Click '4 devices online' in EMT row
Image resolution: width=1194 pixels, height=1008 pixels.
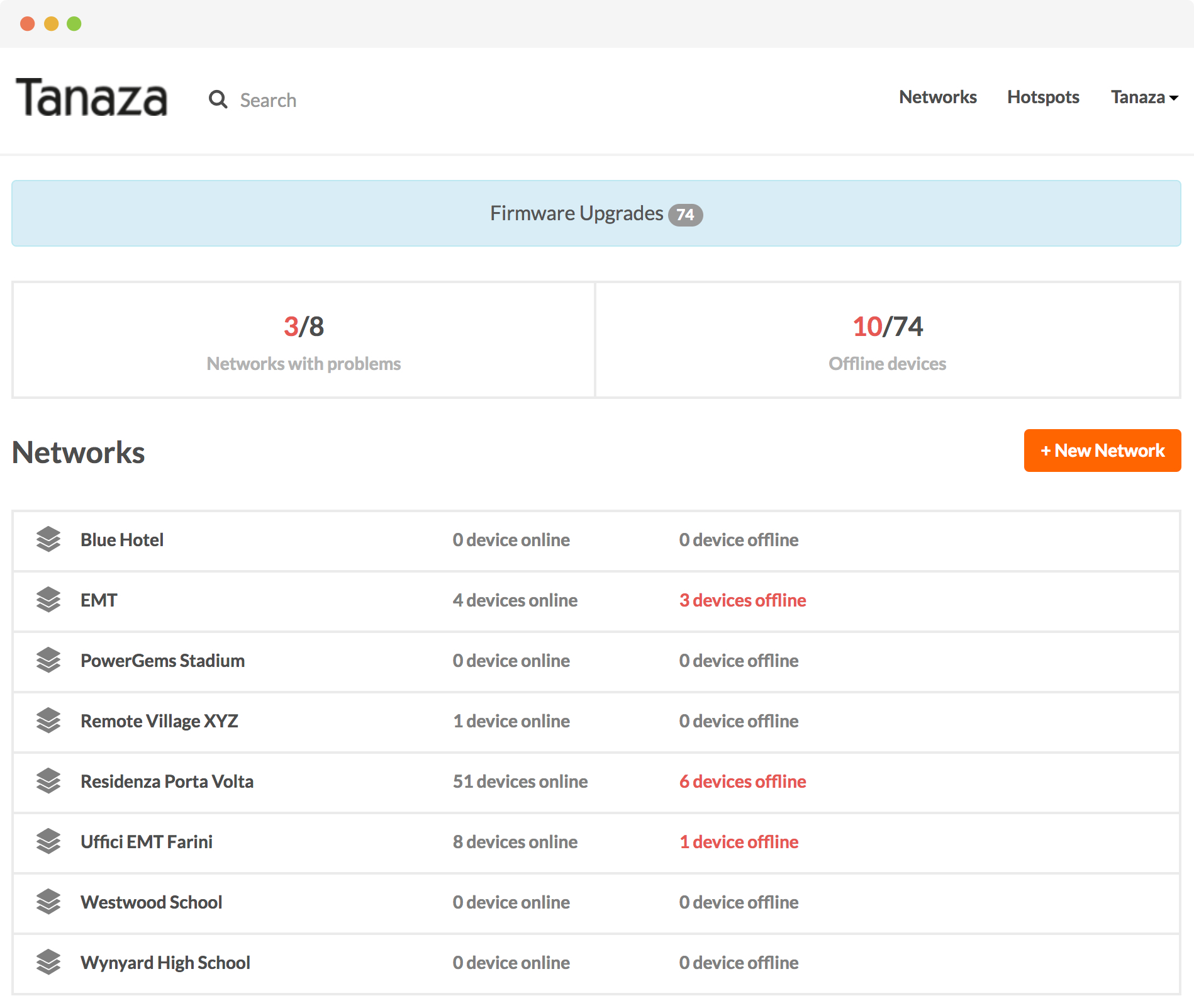tap(515, 600)
